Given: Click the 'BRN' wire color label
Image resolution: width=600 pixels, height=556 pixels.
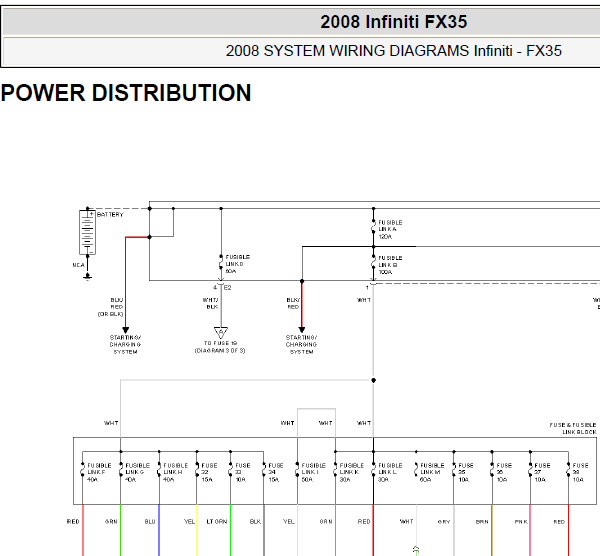Looking at the screenshot, I should pyautogui.click(x=482, y=522).
